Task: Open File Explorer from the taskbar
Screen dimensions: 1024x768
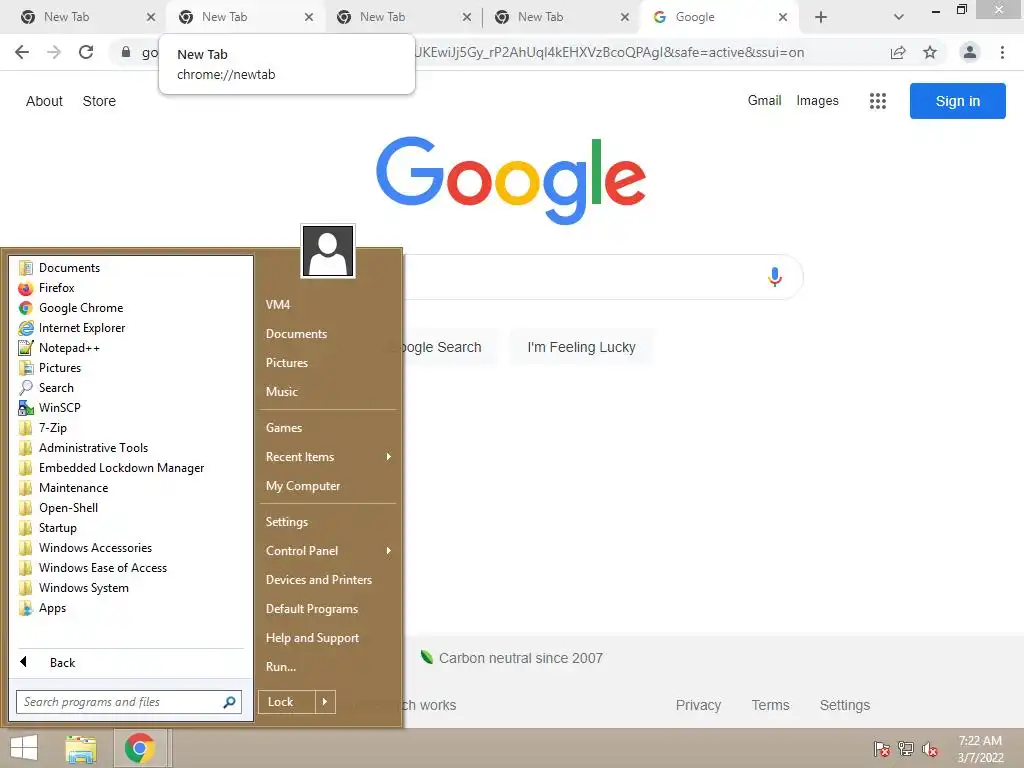Action: (81, 748)
